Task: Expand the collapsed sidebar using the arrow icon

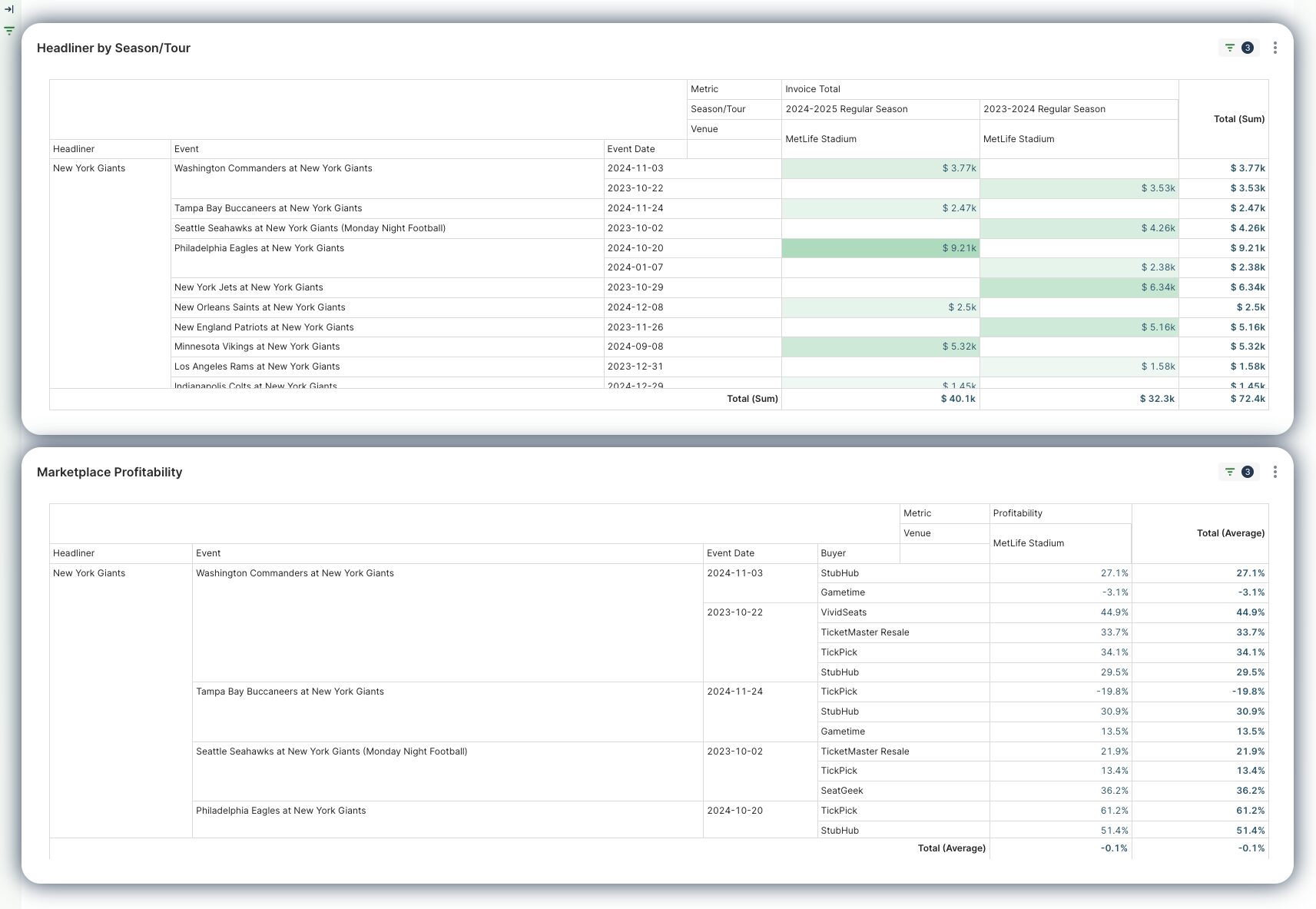Action: (x=9, y=10)
